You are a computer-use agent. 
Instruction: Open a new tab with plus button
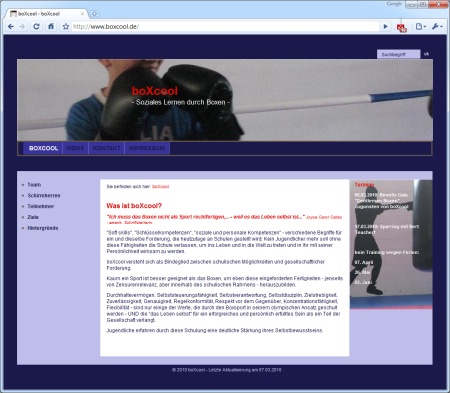[x=94, y=14]
